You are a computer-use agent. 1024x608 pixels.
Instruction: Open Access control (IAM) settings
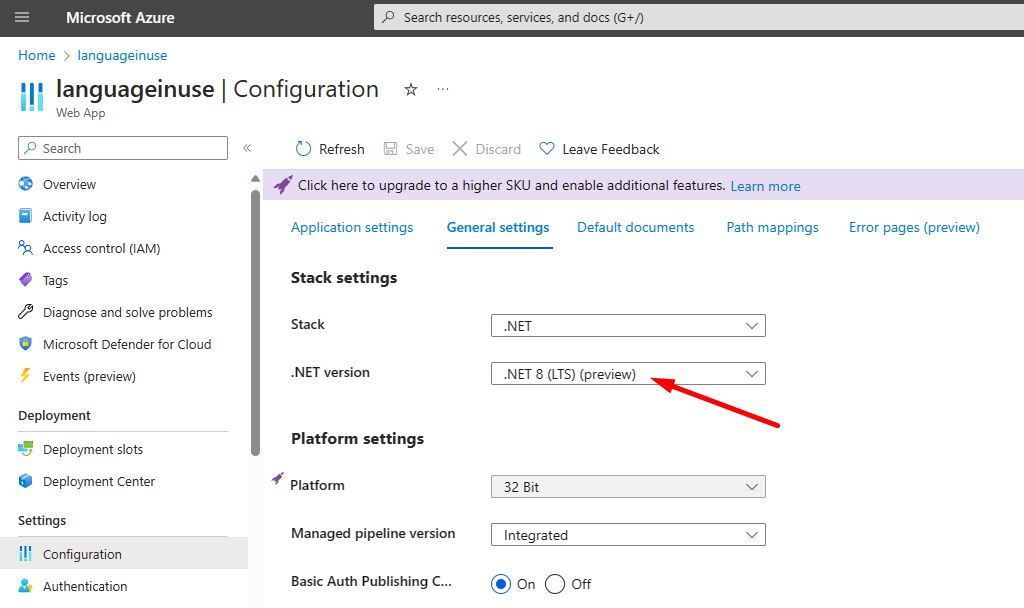tap(100, 248)
